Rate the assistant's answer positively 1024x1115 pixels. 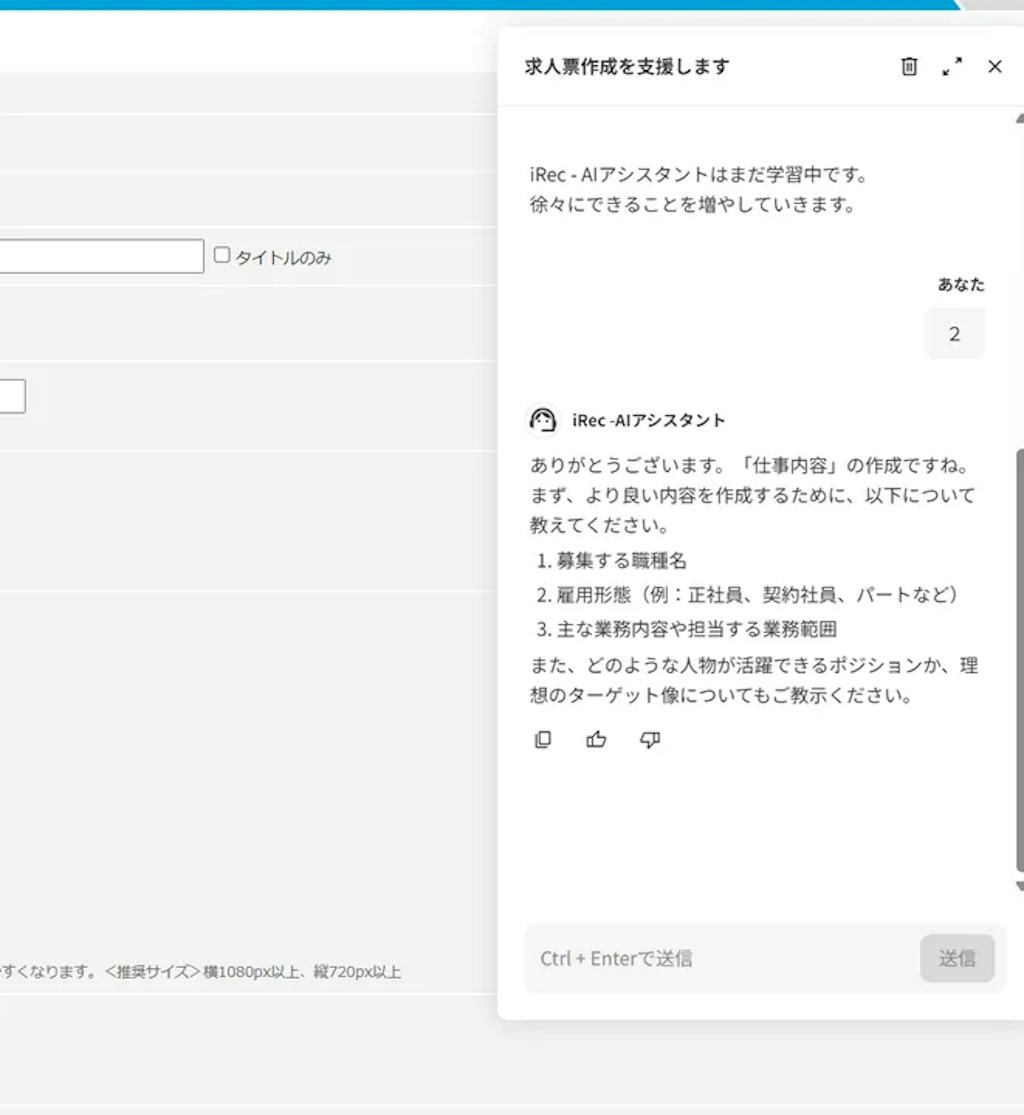pos(596,739)
